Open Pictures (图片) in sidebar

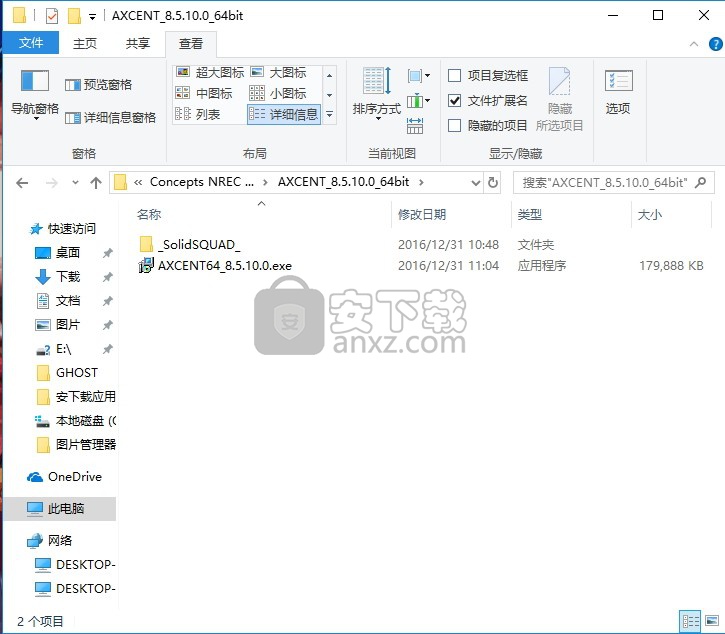pos(58,325)
